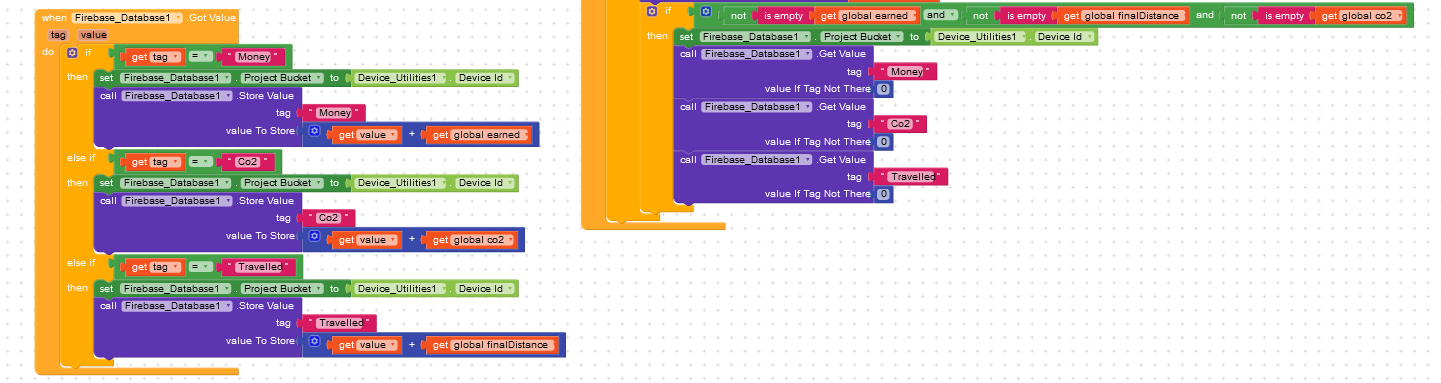
Task: Click the 'Co2' text in the left Store Value tag
Action: (x=330, y=217)
